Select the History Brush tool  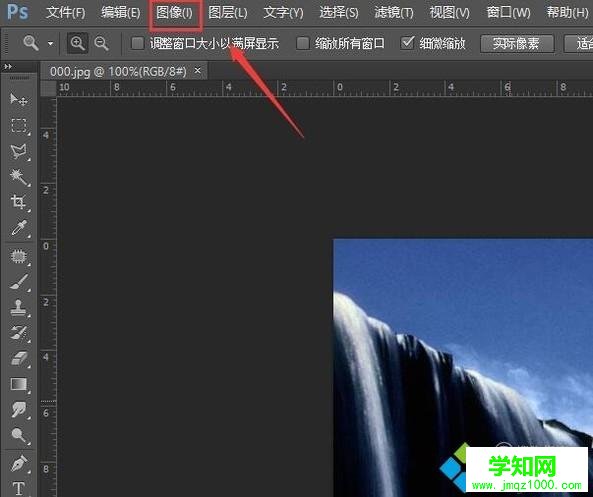pos(19,333)
